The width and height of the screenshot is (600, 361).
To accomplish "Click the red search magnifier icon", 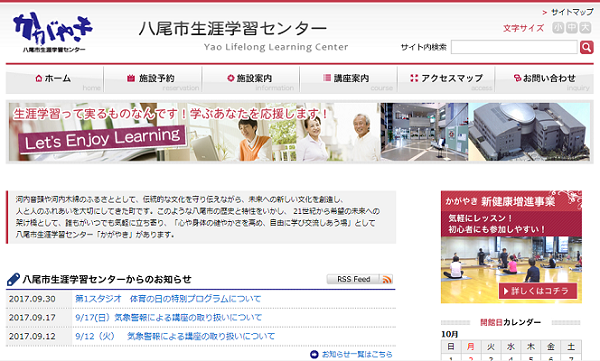I will pyautogui.click(x=586, y=47).
